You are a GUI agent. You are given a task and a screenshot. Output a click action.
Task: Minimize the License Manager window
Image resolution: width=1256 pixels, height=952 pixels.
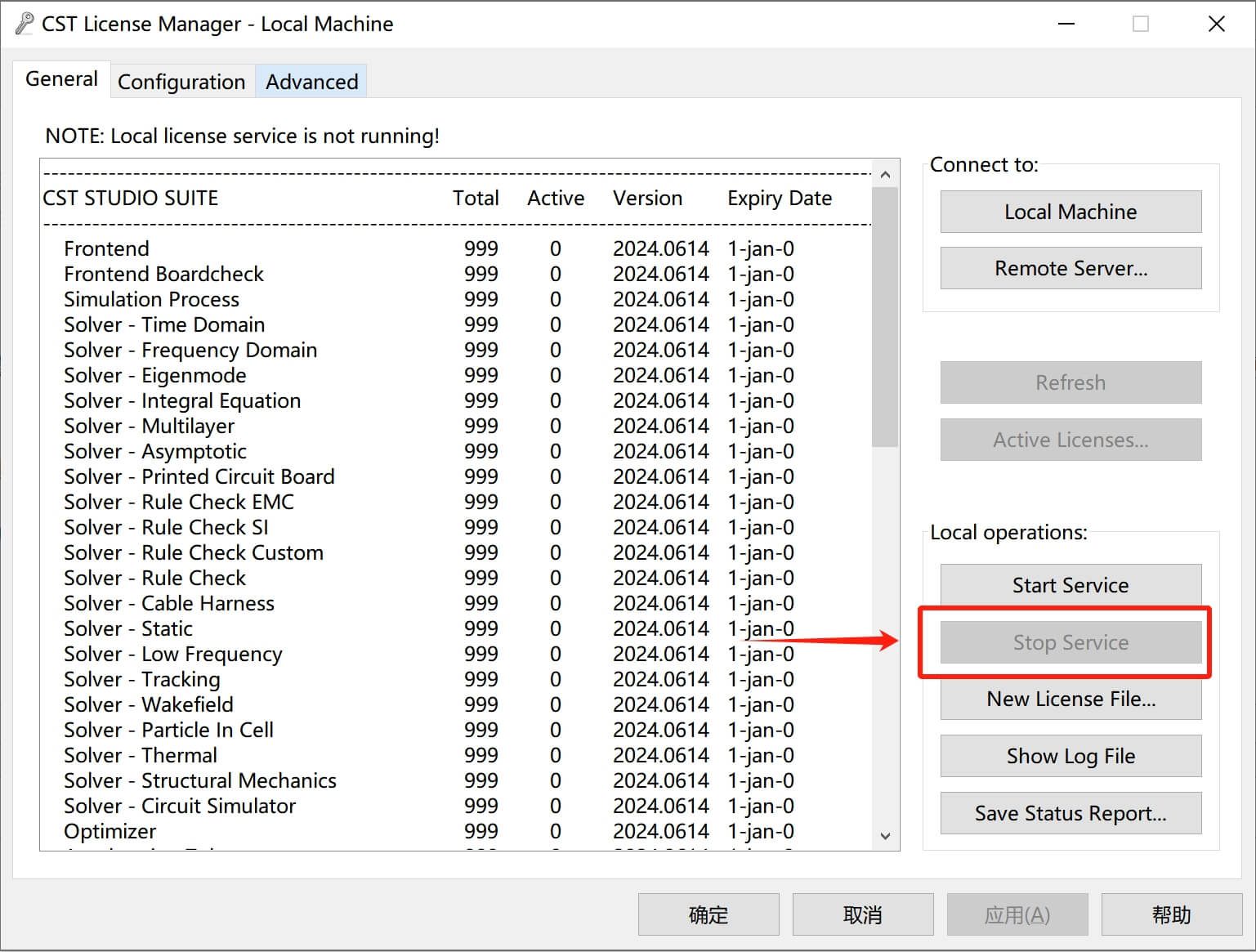[x=1066, y=24]
